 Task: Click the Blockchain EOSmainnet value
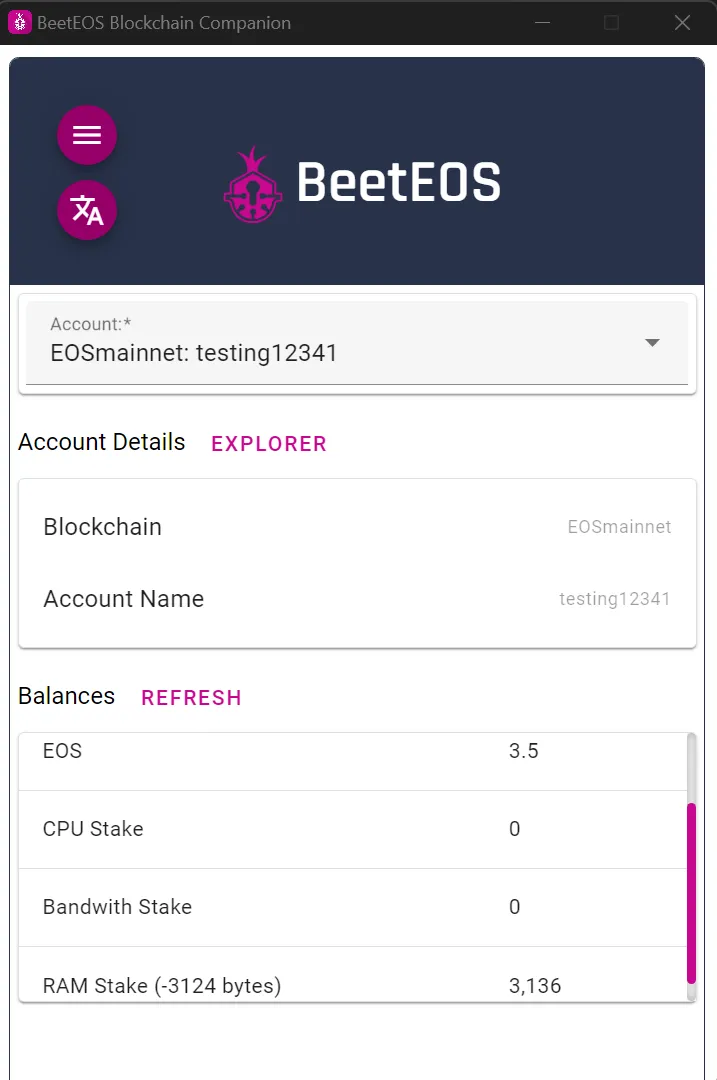pos(619,527)
